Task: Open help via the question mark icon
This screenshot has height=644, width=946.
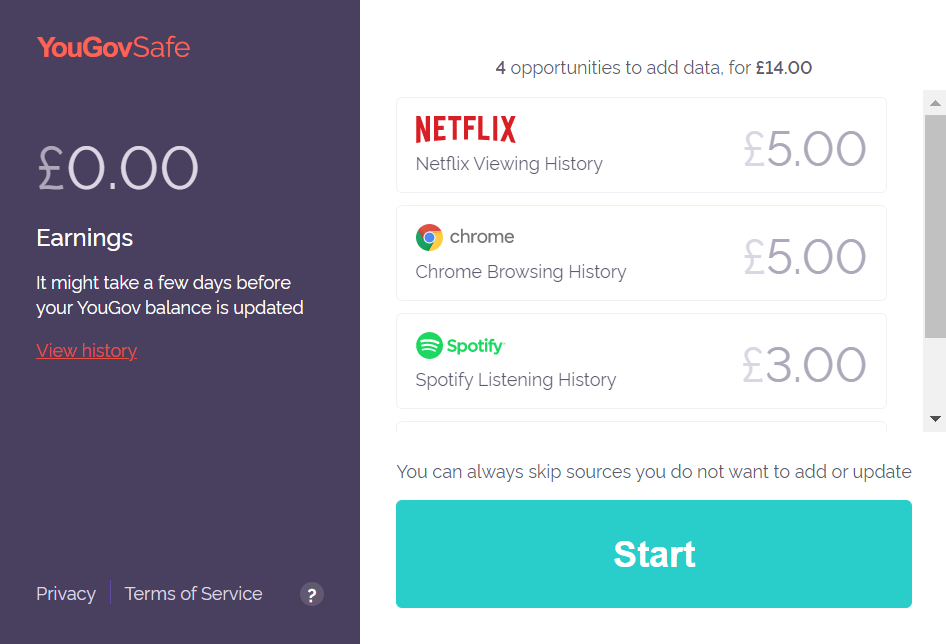Action: [311, 594]
